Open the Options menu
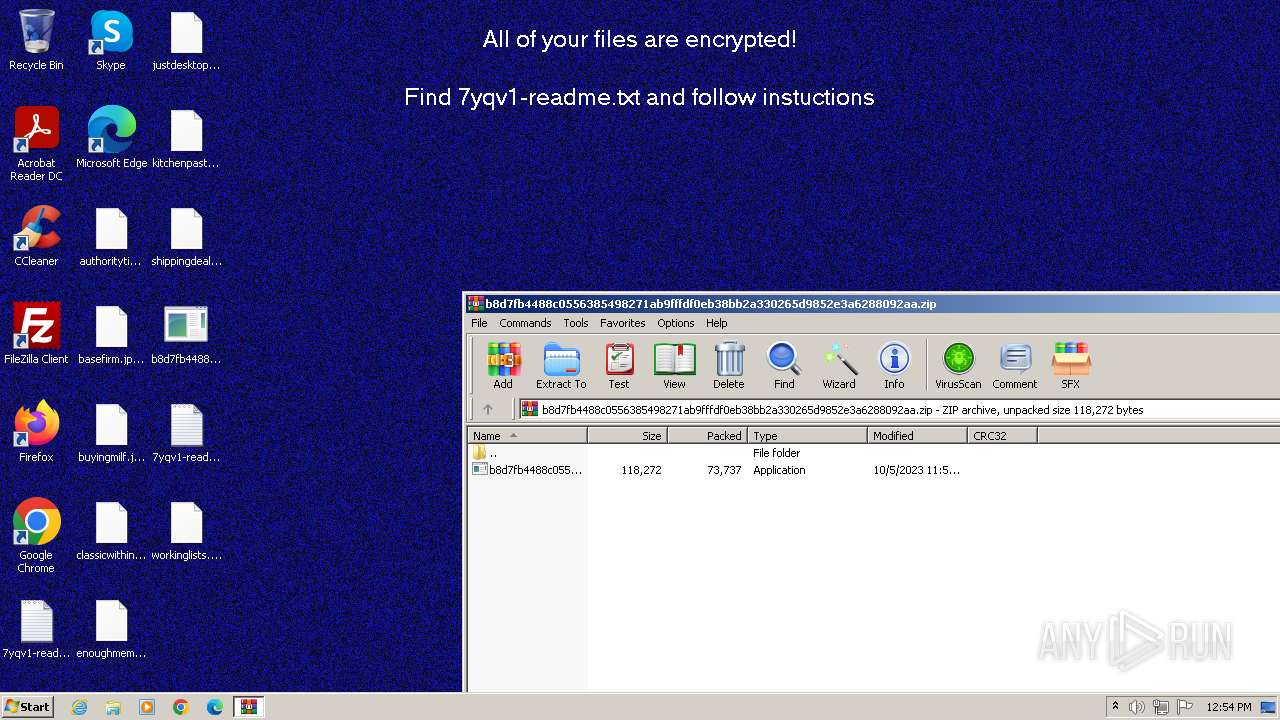 (x=675, y=323)
